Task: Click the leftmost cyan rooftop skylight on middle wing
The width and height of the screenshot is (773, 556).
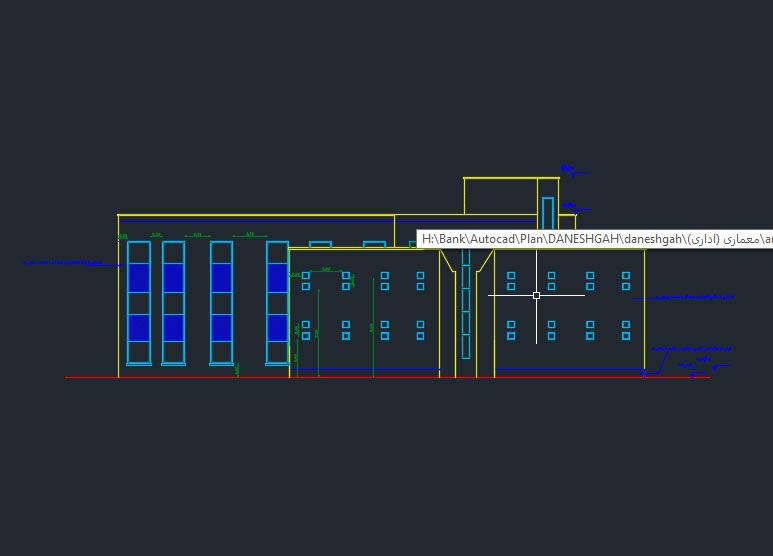Action: click(320, 243)
